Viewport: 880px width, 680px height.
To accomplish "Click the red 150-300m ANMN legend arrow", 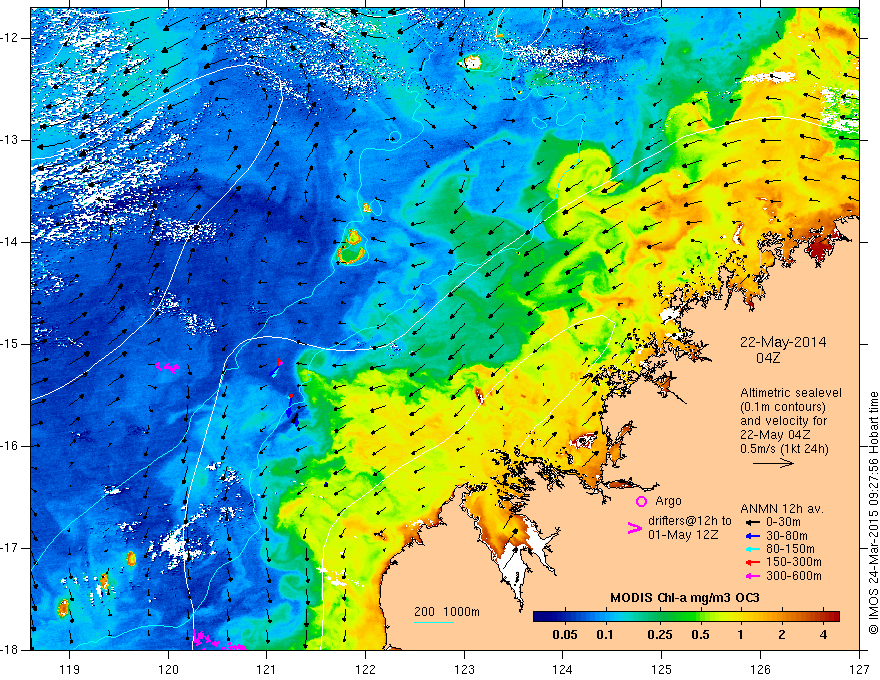I will (751, 563).
